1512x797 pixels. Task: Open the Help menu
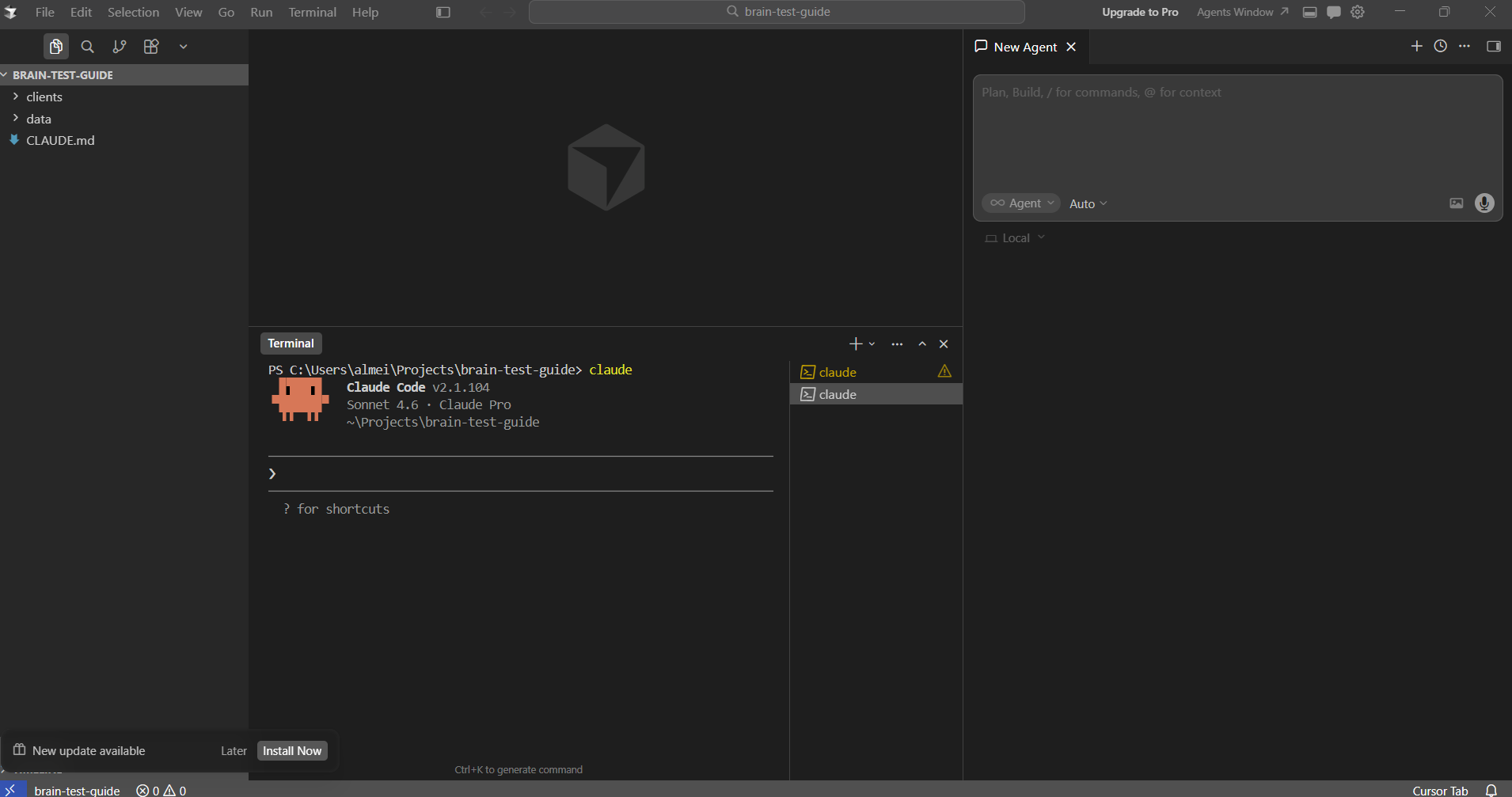tap(365, 12)
